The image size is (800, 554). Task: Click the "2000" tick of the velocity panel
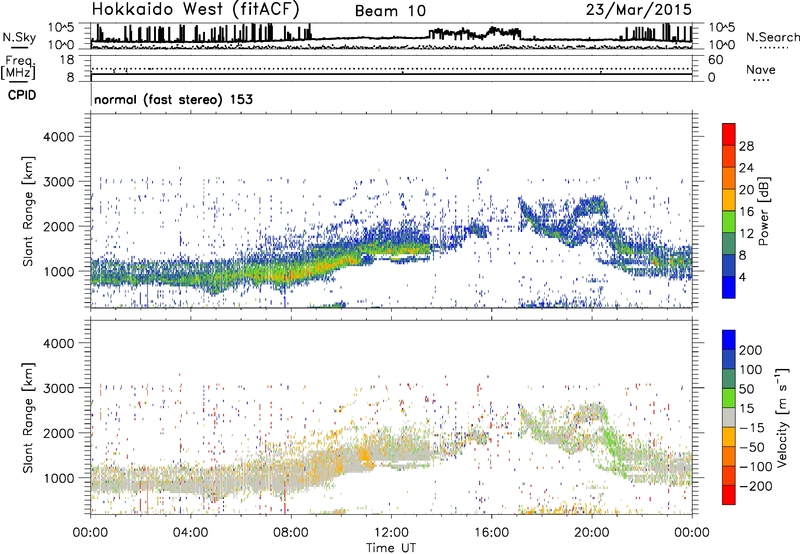pos(59,433)
